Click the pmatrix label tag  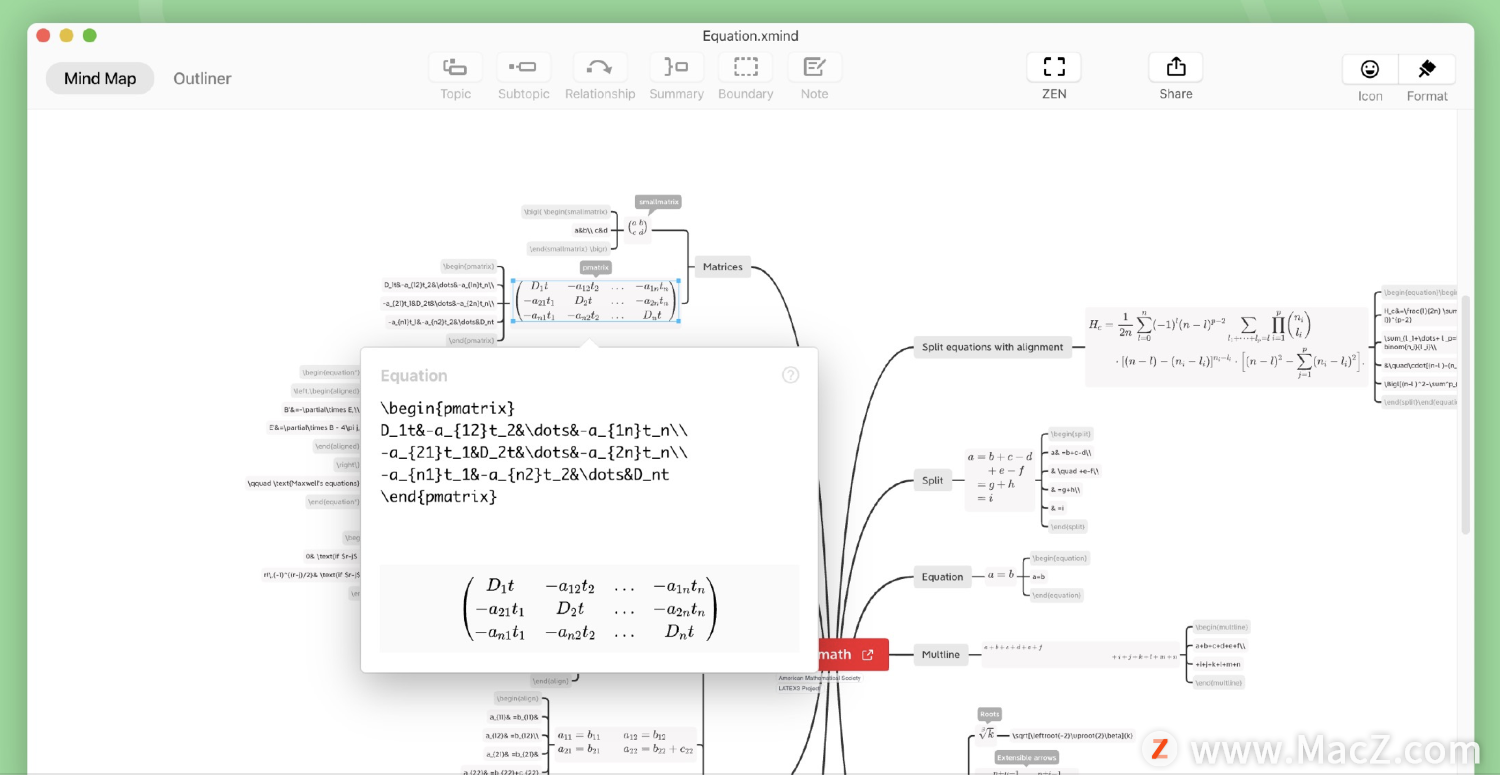(596, 267)
